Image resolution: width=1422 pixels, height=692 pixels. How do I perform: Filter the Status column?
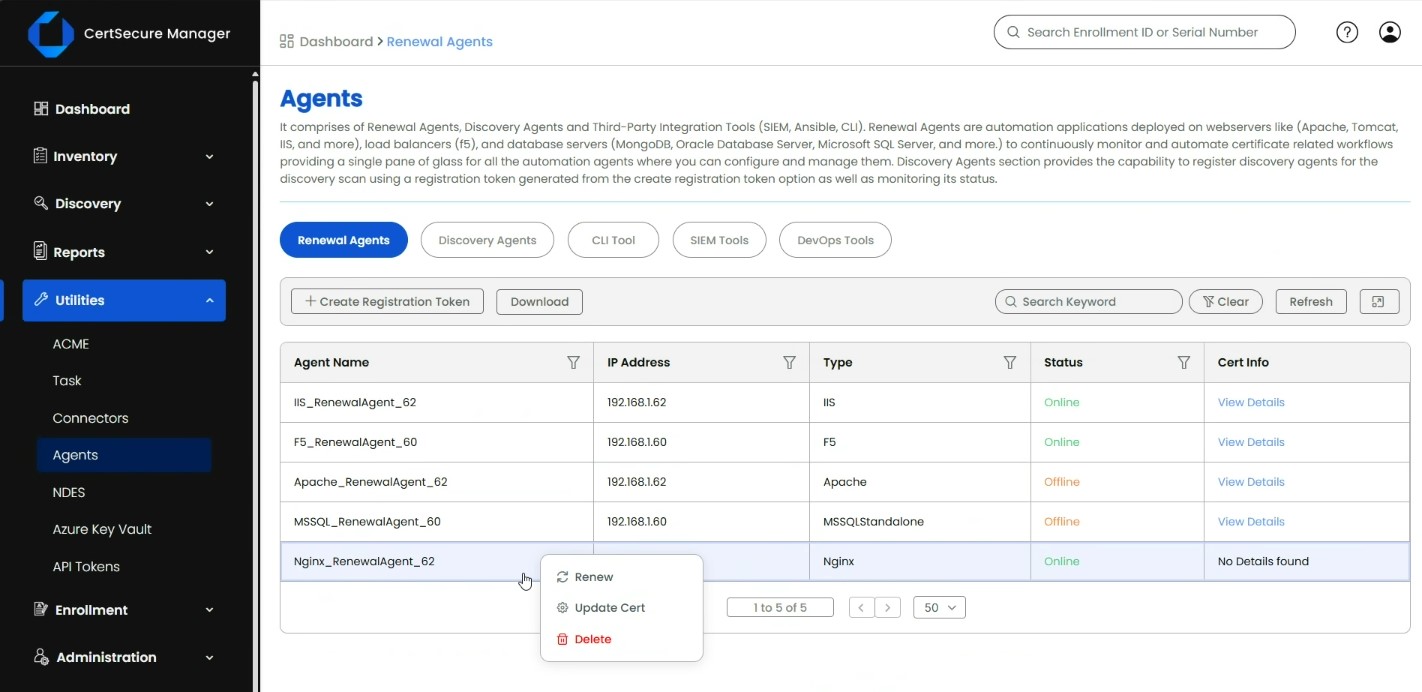click(1184, 362)
